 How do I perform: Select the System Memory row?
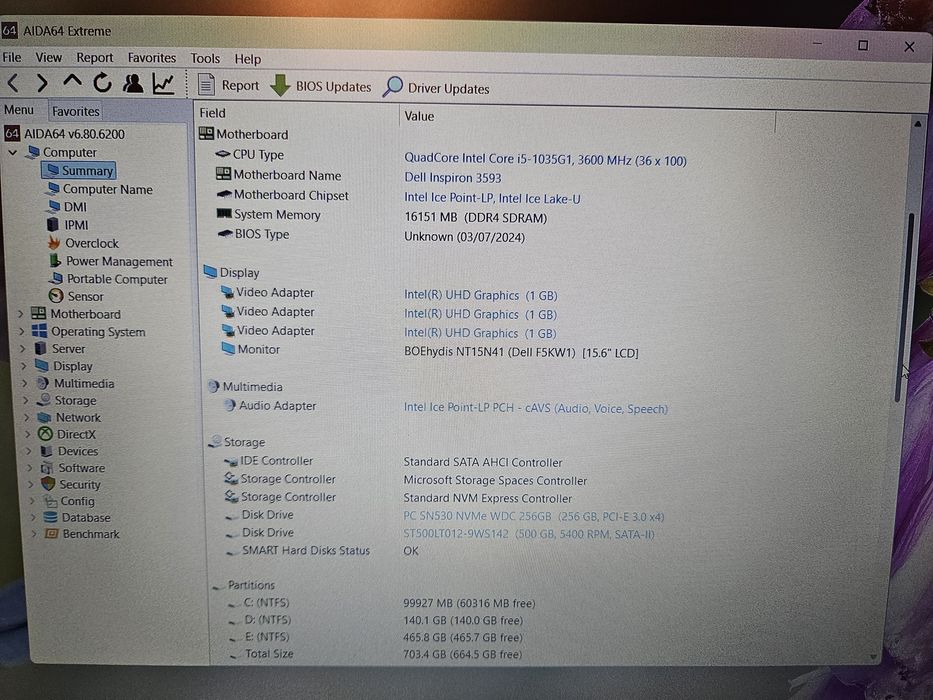(x=381, y=216)
